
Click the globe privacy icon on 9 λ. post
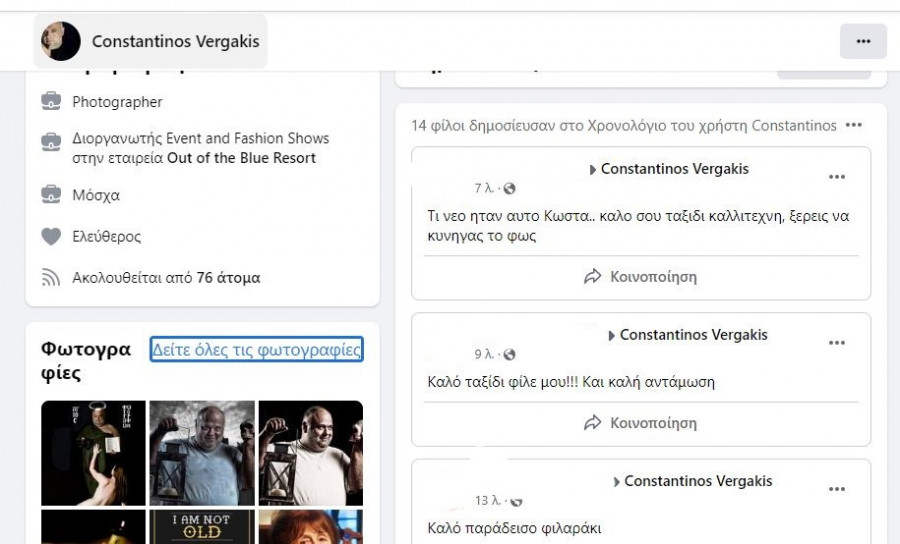point(509,355)
